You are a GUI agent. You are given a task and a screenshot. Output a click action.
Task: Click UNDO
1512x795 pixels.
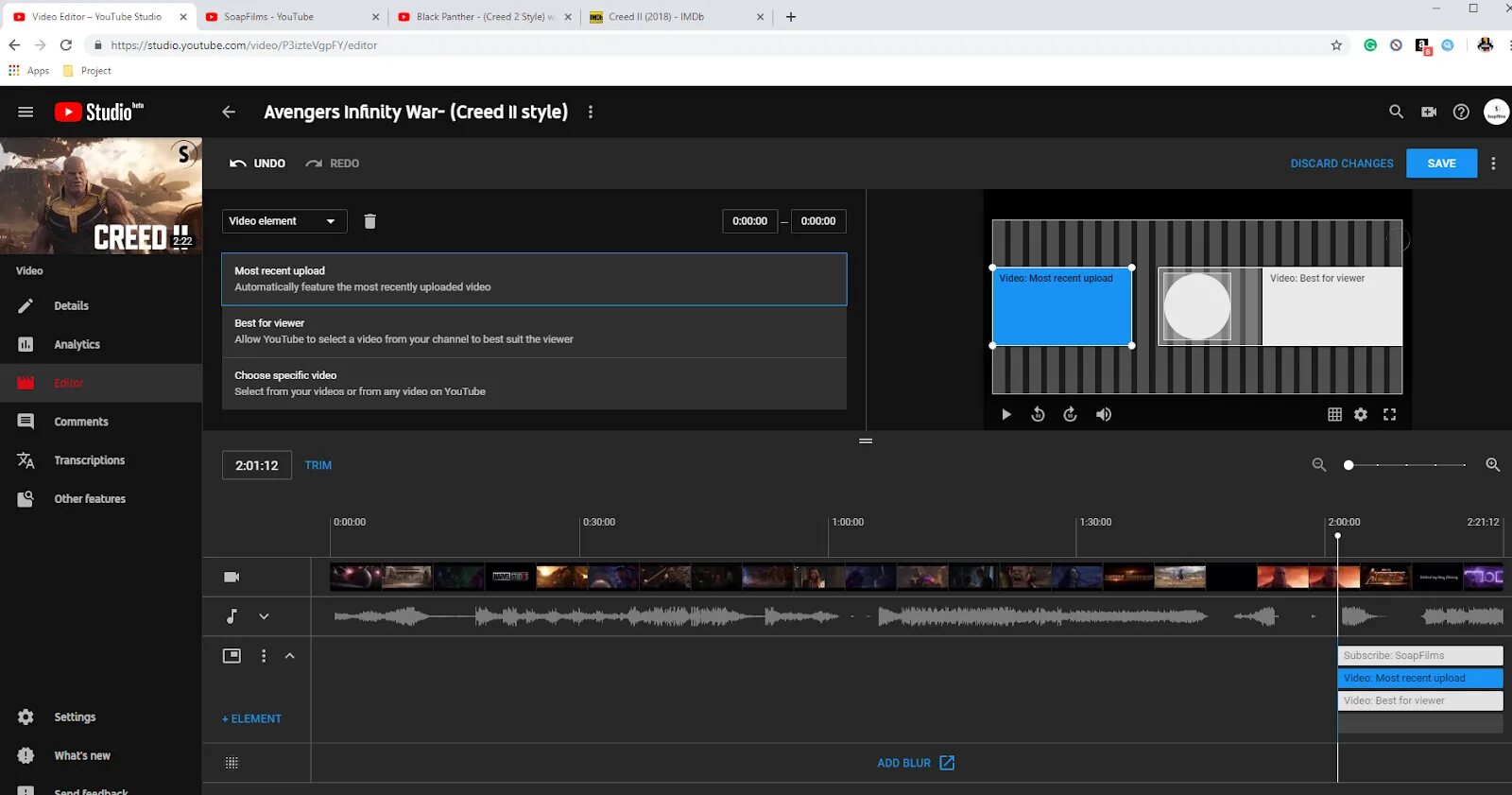257,164
